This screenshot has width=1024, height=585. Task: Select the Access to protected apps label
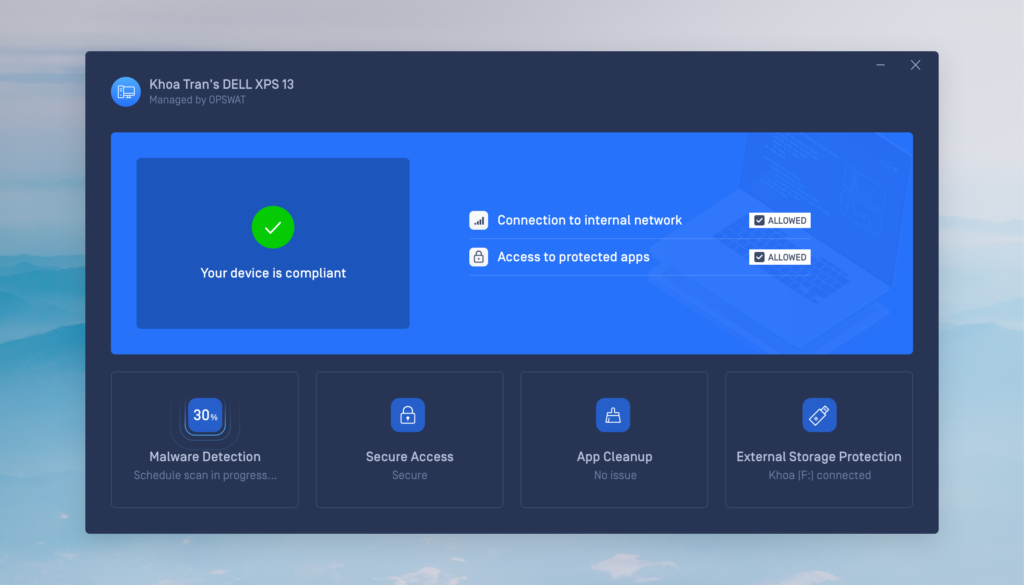[x=573, y=257]
